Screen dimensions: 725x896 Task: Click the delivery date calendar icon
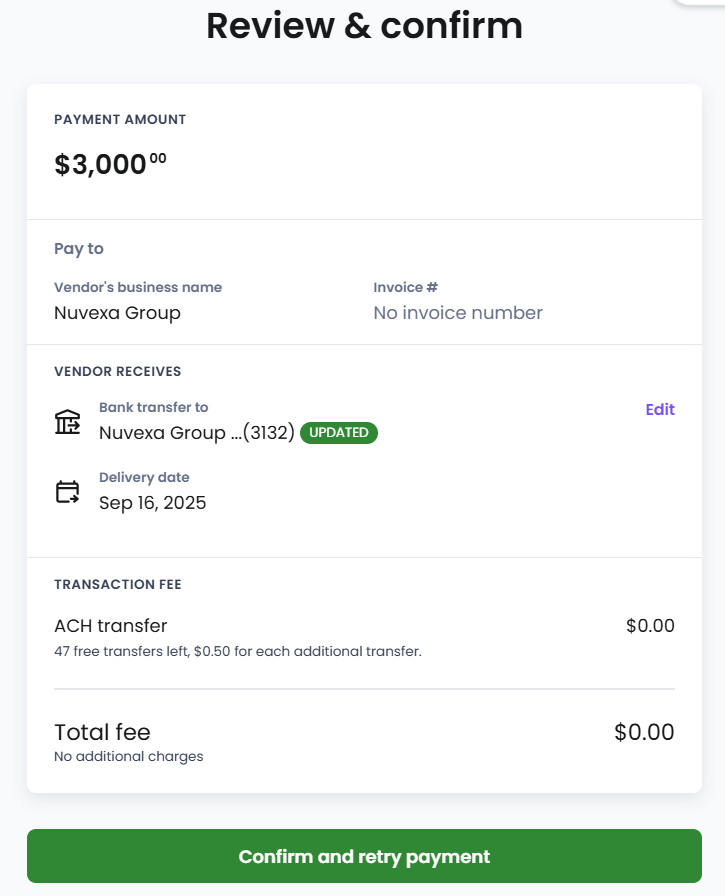(67, 492)
